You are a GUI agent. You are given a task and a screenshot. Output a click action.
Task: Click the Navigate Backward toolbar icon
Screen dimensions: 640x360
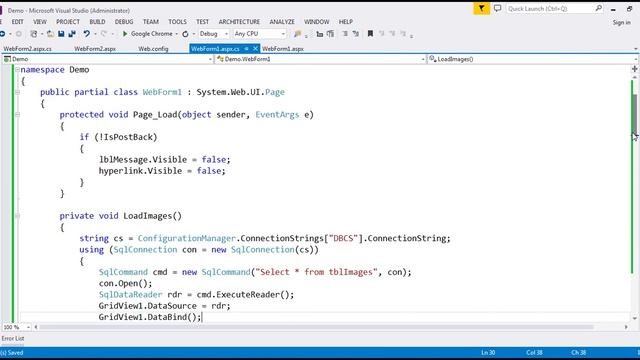point(2,34)
